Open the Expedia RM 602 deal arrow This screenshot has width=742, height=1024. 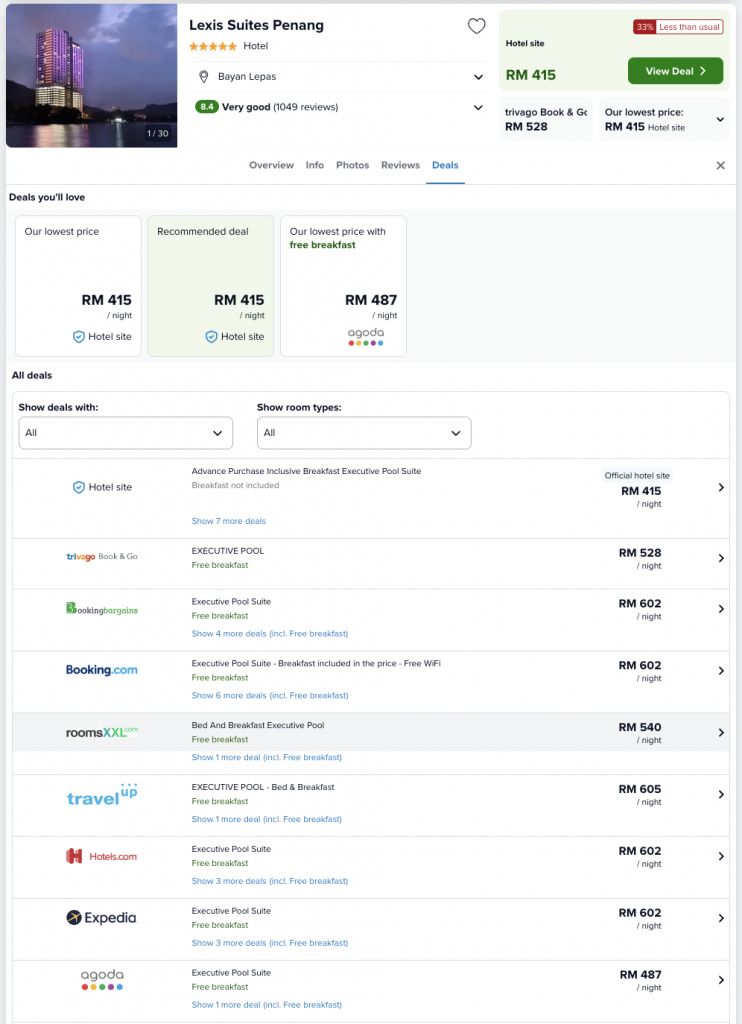(721, 918)
